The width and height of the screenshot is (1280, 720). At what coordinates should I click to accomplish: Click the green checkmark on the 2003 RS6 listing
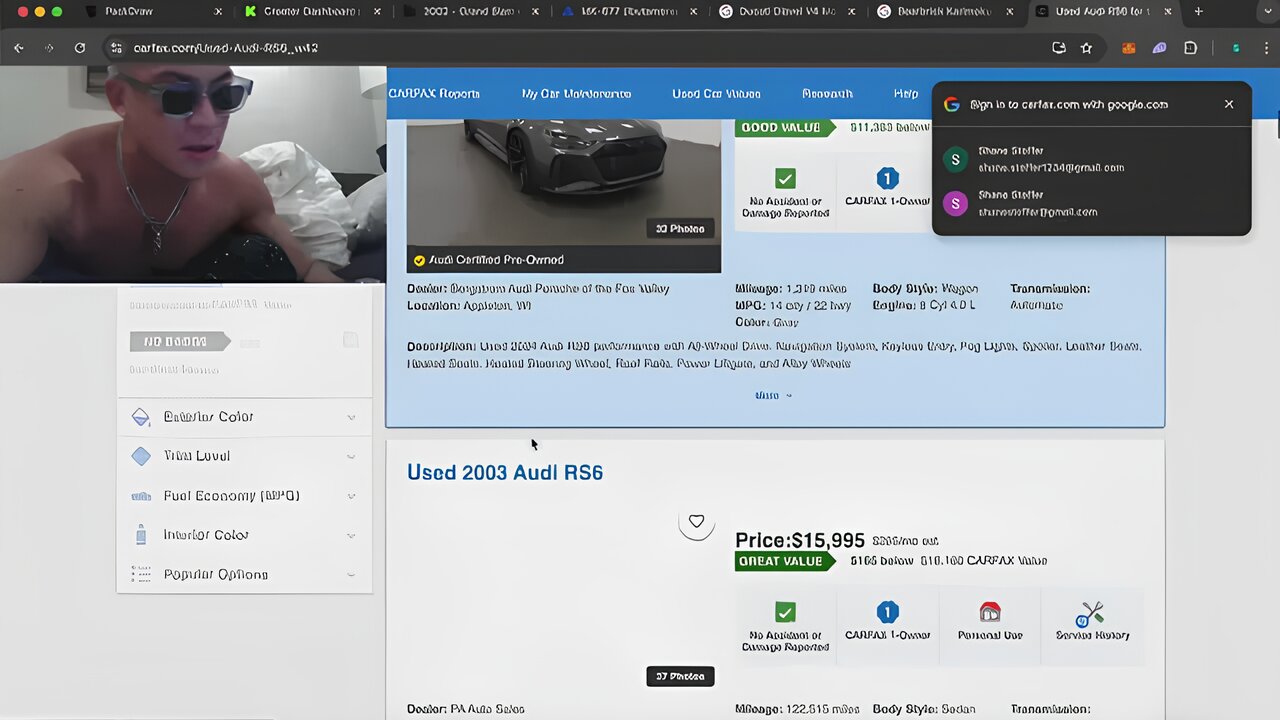coord(786,612)
